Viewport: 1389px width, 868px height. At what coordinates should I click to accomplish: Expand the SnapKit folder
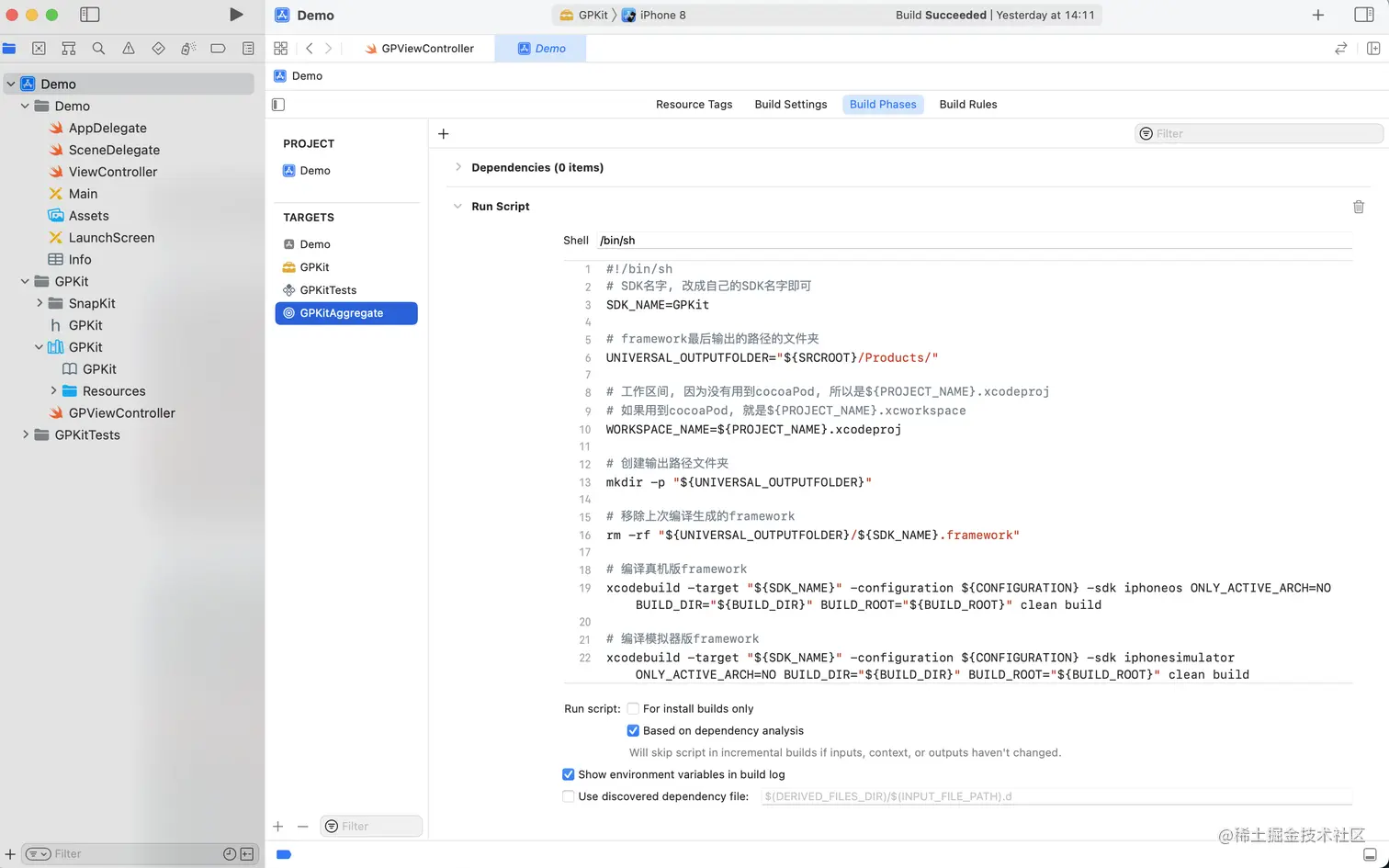pos(40,303)
